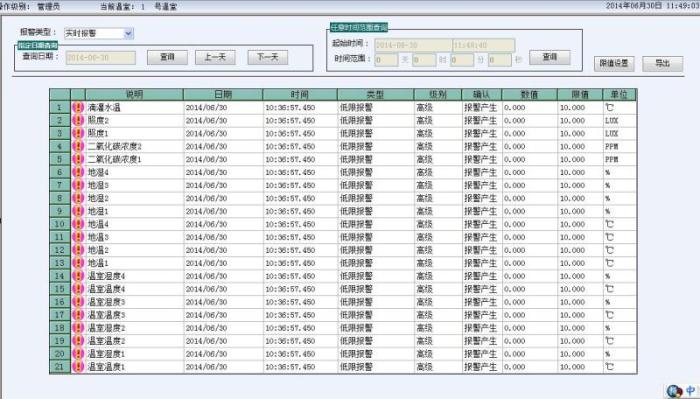Viewport: 700px width, 399px height.
Task: Open the 报警类型 dropdown showing 实时报警
Action: click(x=99, y=33)
